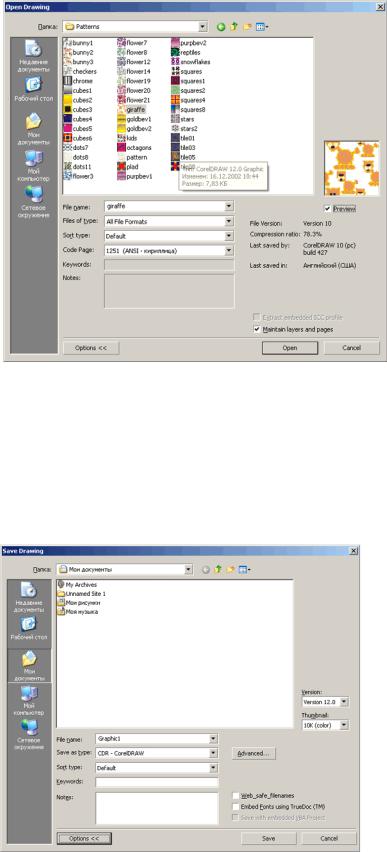The width and height of the screenshot is (387, 852).
Task: Select the reptiles pattern file
Action: [x=186, y=52]
